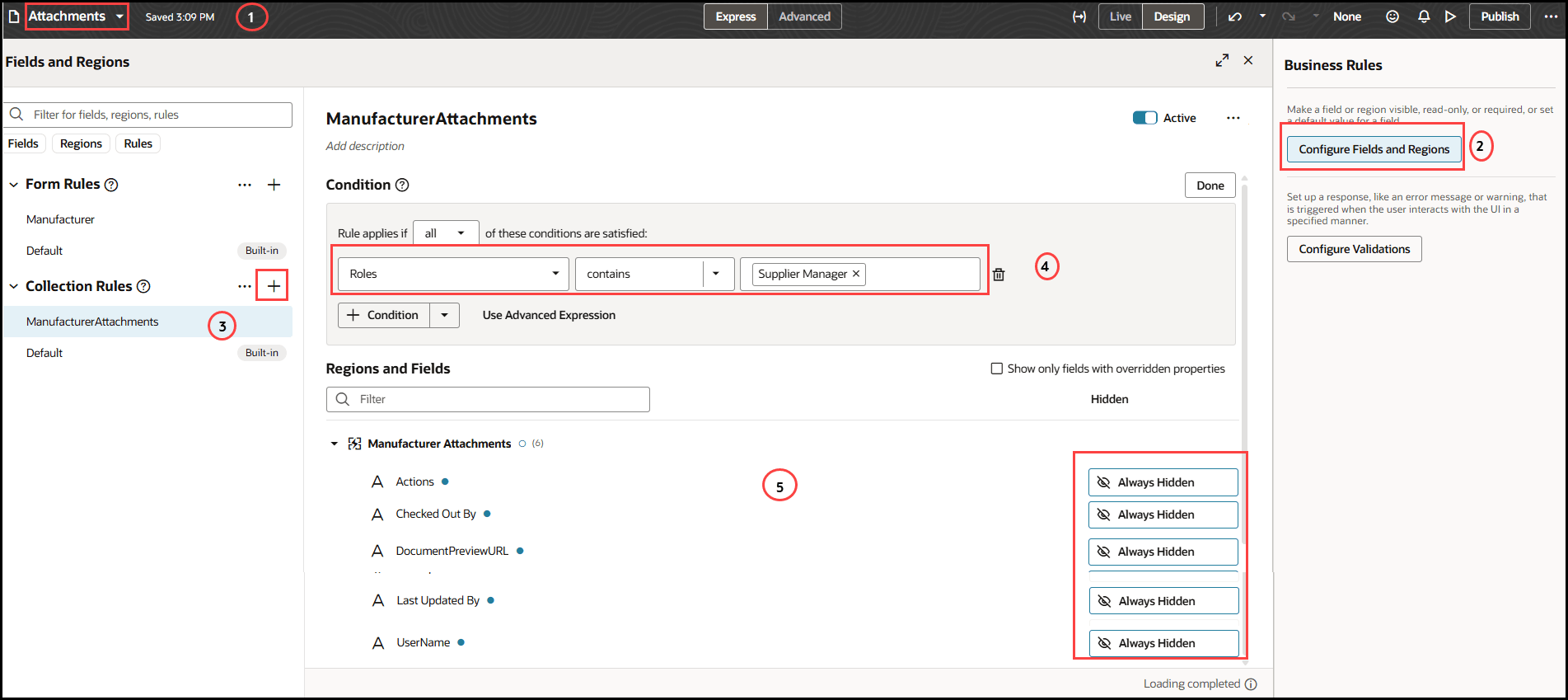Toggle the rule Active switch
Viewport: 1568px width, 700px height.
[1144, 118]
